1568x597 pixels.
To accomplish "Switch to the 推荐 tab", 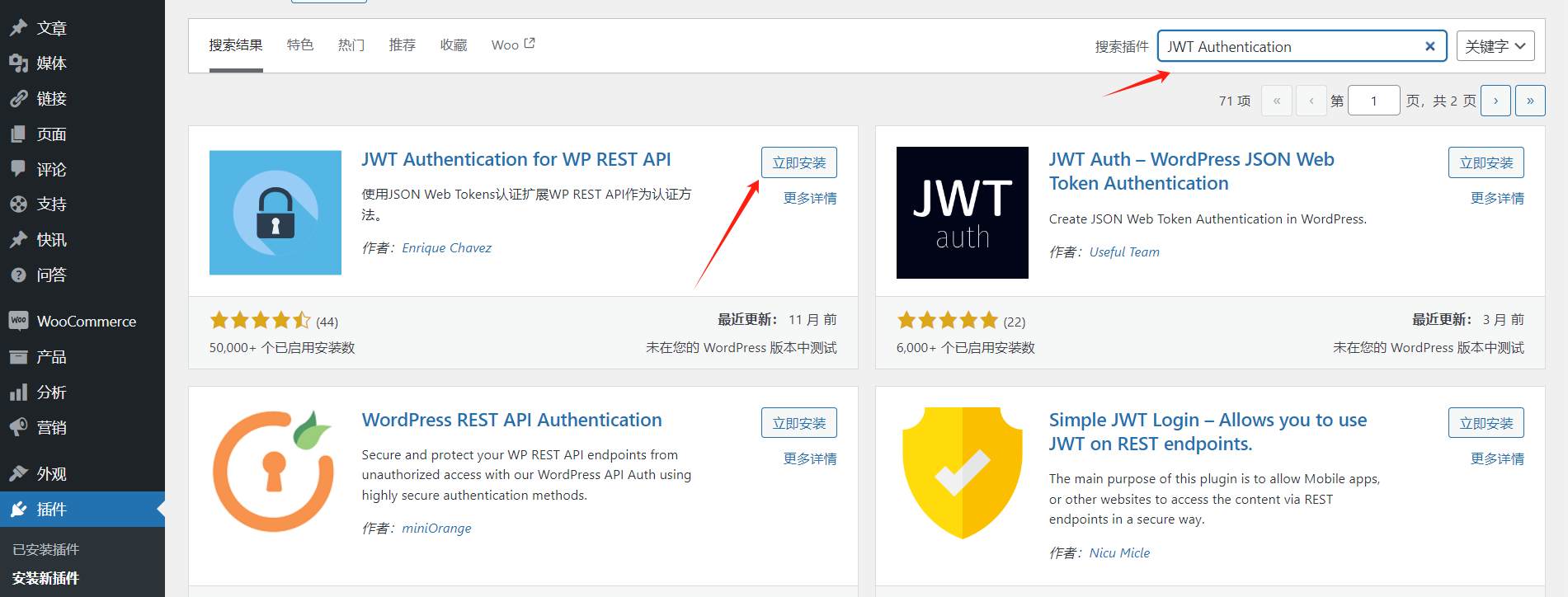I will tap(403, 45).
